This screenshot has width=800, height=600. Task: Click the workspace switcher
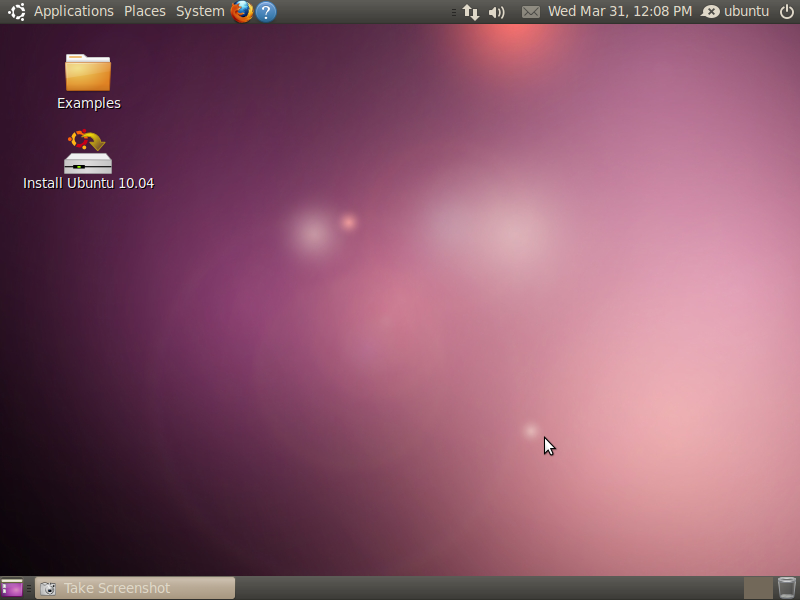tap(758, 588)
